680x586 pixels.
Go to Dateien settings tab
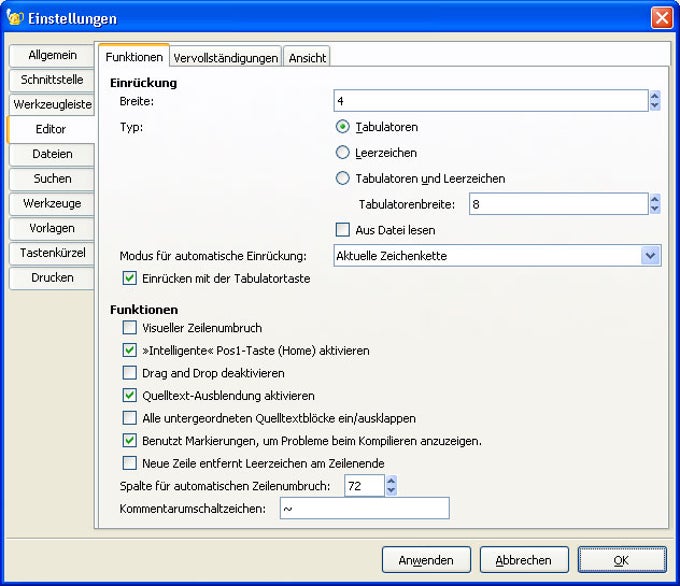pyautogui.click(x=52, y=154)
